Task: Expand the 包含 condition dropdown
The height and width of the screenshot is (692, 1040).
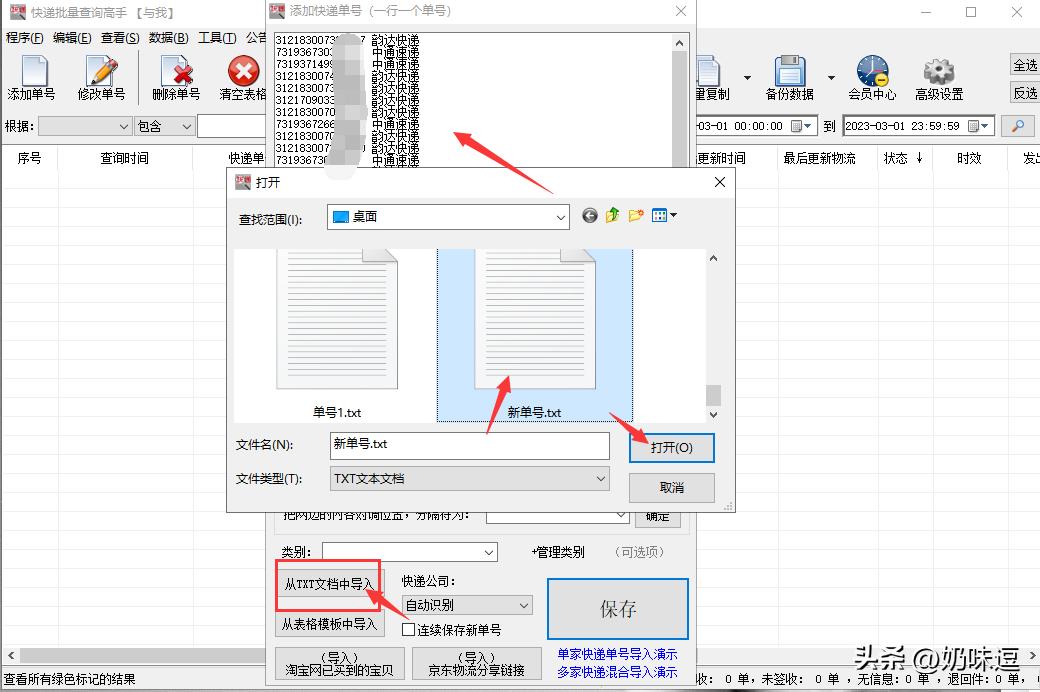Action: pyautogui.click(x=186, y=126)
